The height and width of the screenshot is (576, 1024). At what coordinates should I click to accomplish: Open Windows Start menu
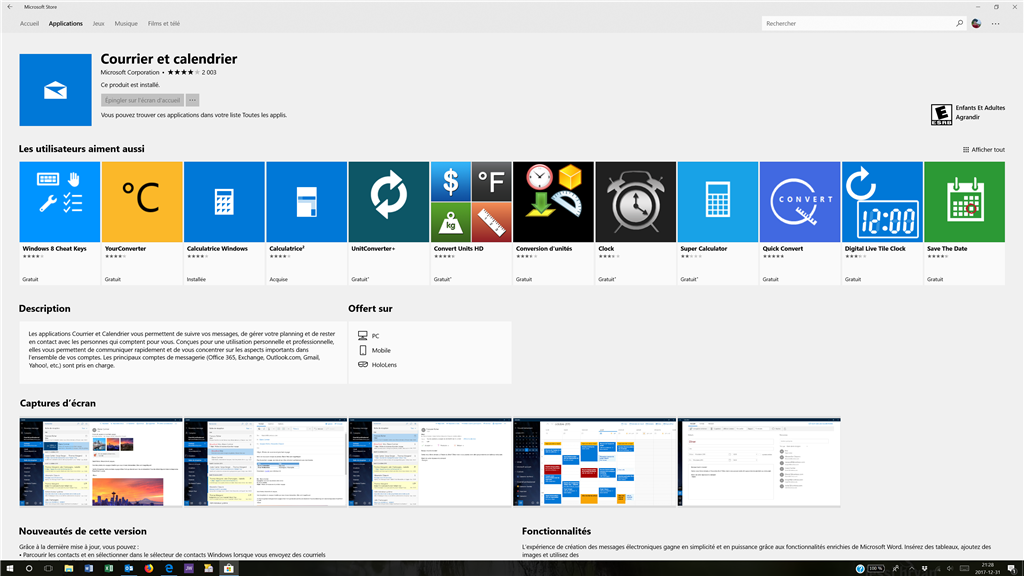coord(9,568)
